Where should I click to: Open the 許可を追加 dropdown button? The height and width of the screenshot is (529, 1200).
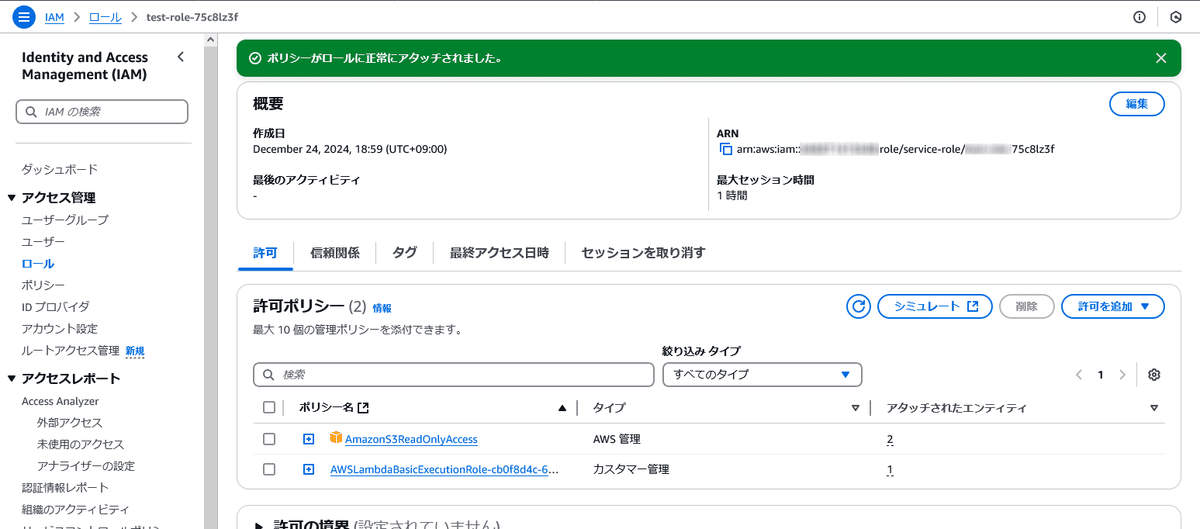click(1113, 306)
